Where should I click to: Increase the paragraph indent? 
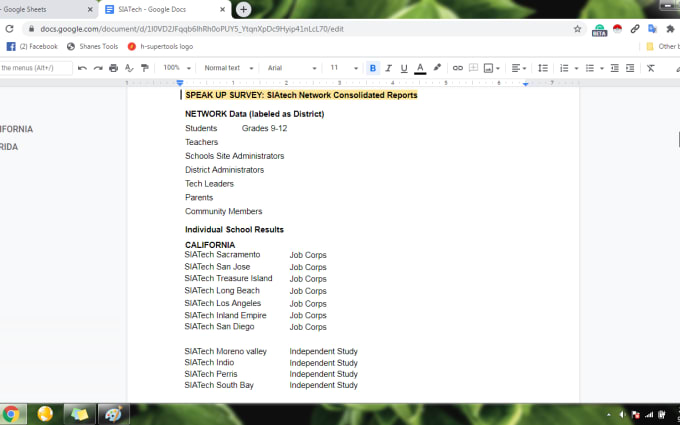coord(630,68)
